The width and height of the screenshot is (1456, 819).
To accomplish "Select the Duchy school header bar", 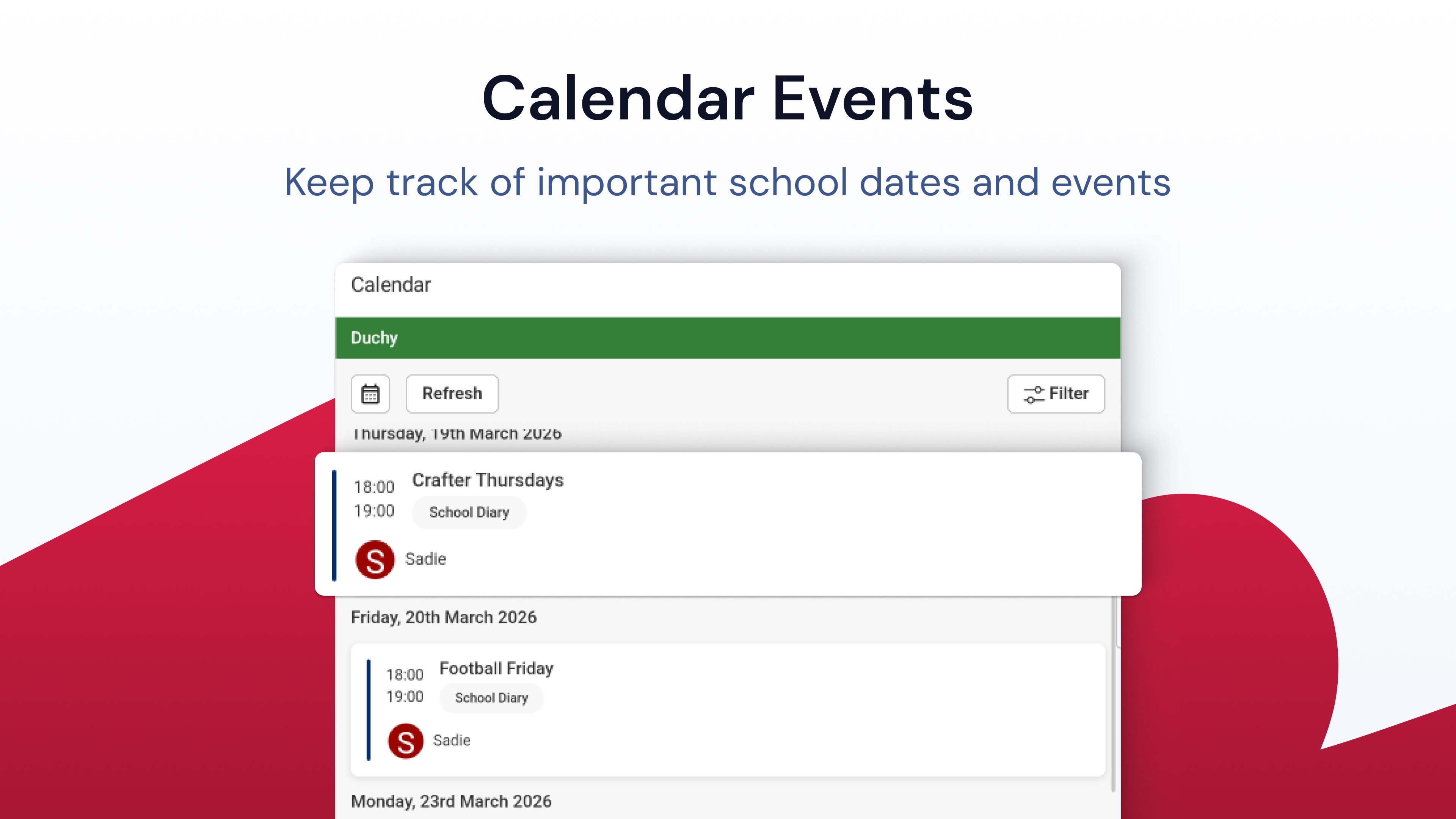I will point(728,337).
